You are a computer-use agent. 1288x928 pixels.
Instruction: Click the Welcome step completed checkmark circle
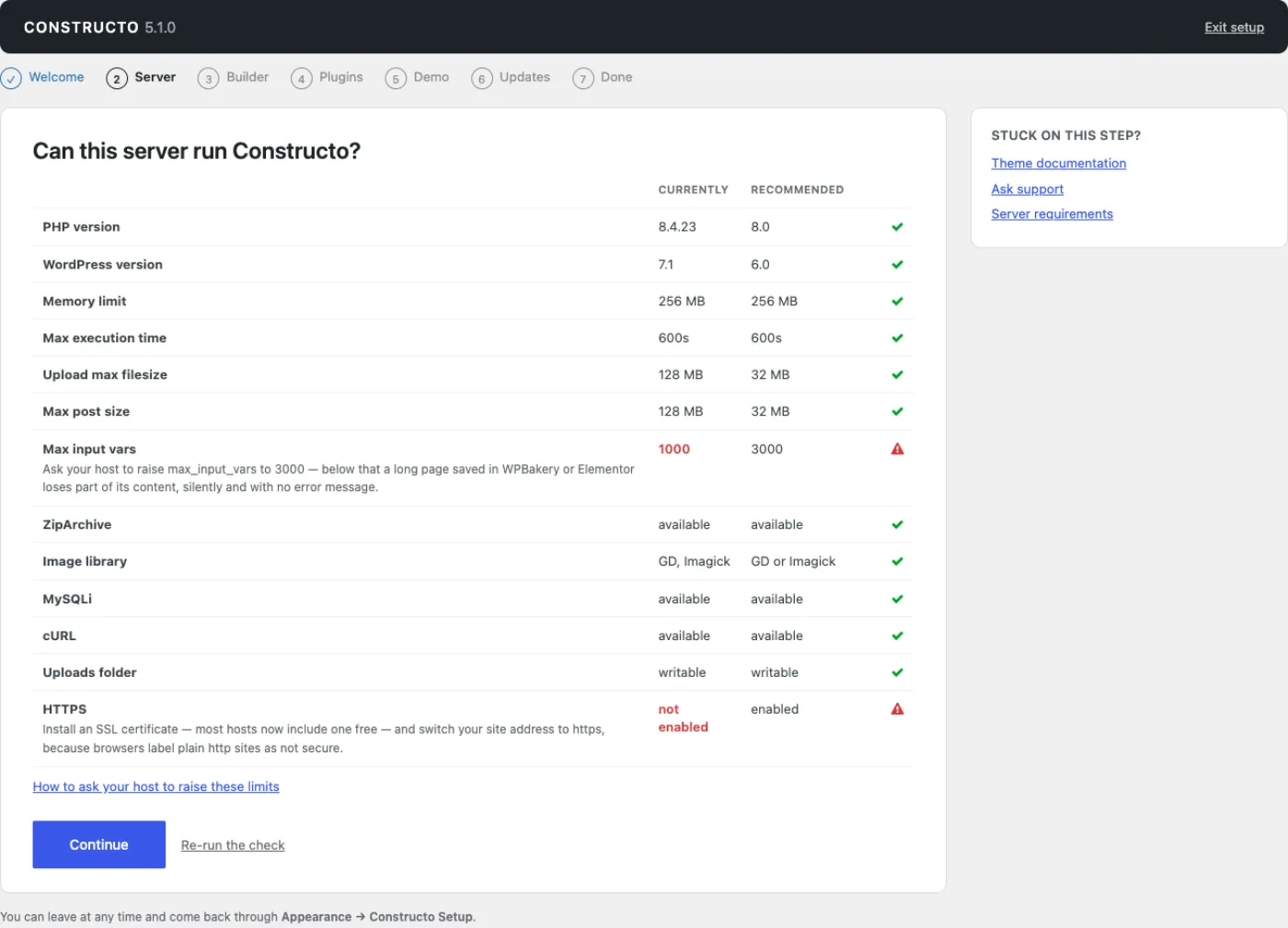point(11,78)
